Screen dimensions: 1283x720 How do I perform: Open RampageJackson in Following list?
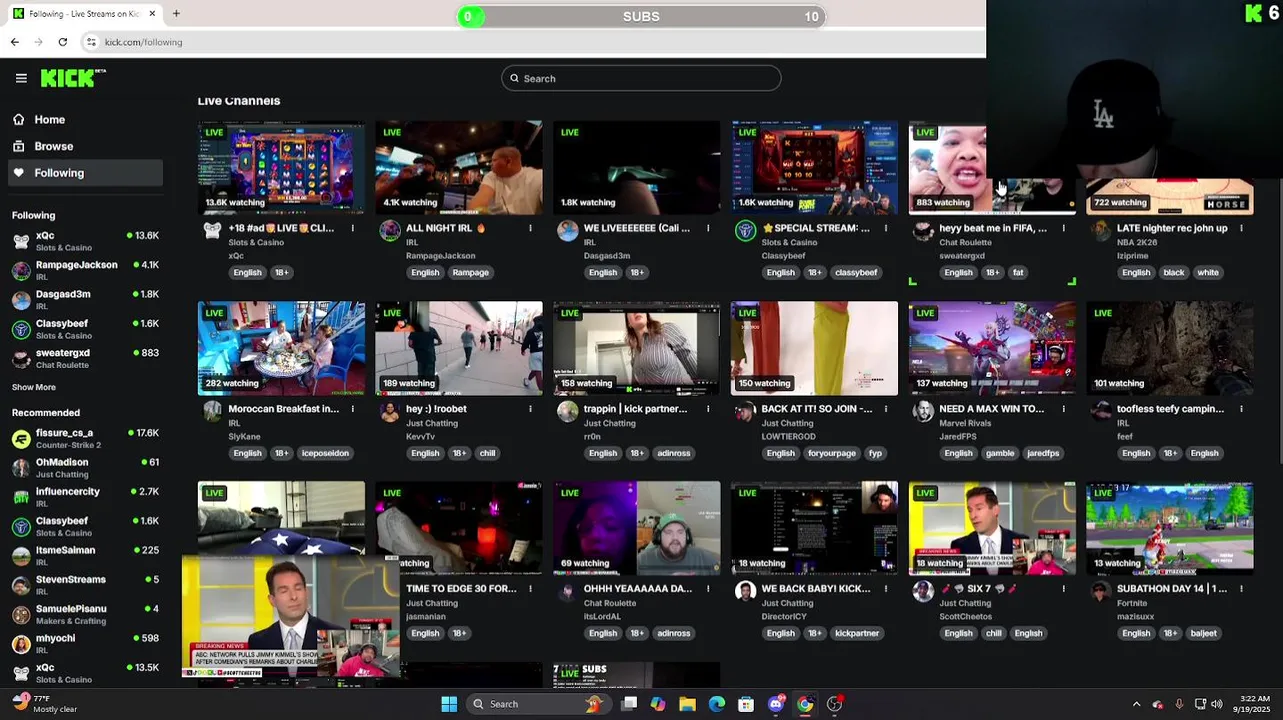pyautogui.click(x=85, y=270)
